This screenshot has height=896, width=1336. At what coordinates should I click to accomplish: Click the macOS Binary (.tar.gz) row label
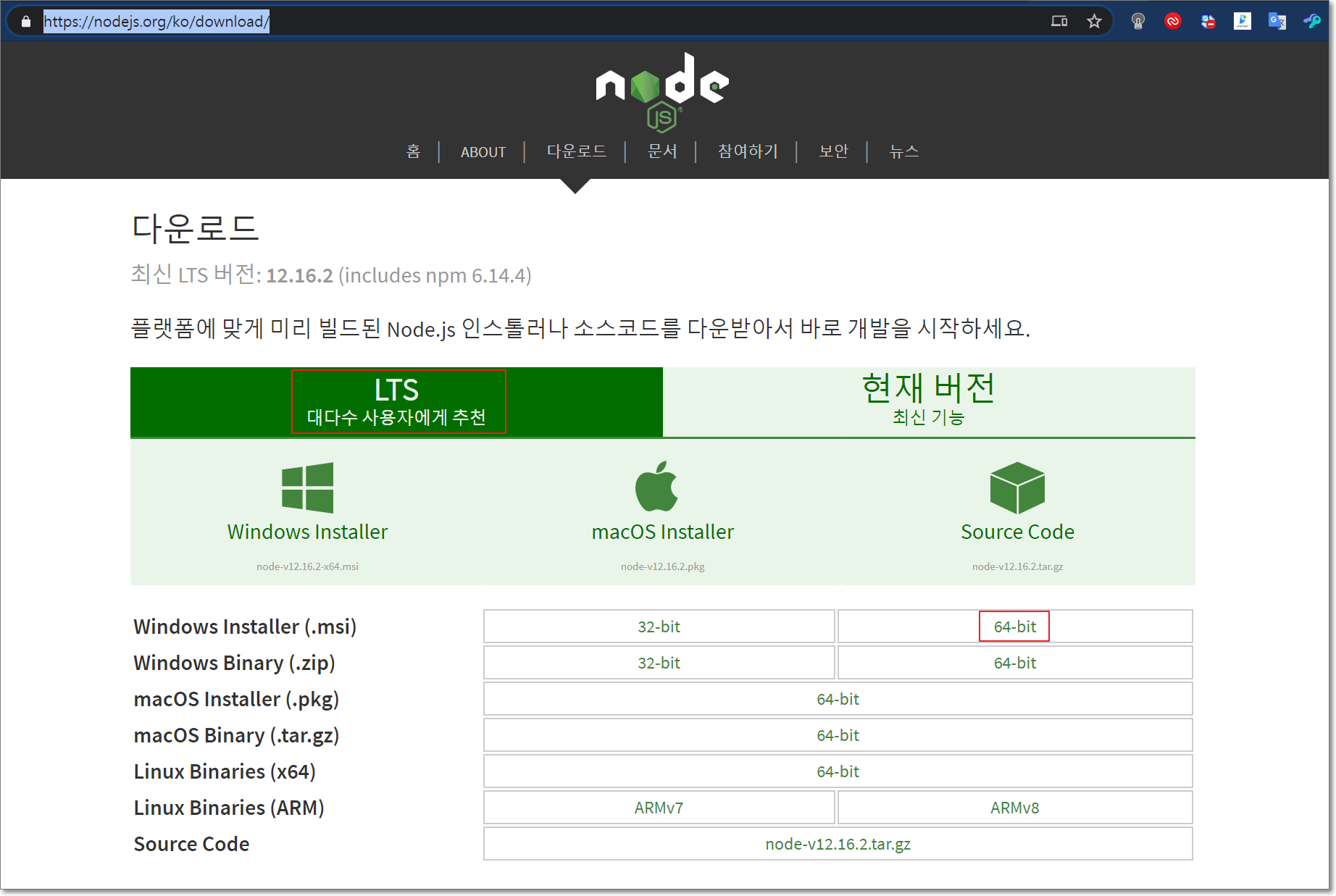coord(236,735)
